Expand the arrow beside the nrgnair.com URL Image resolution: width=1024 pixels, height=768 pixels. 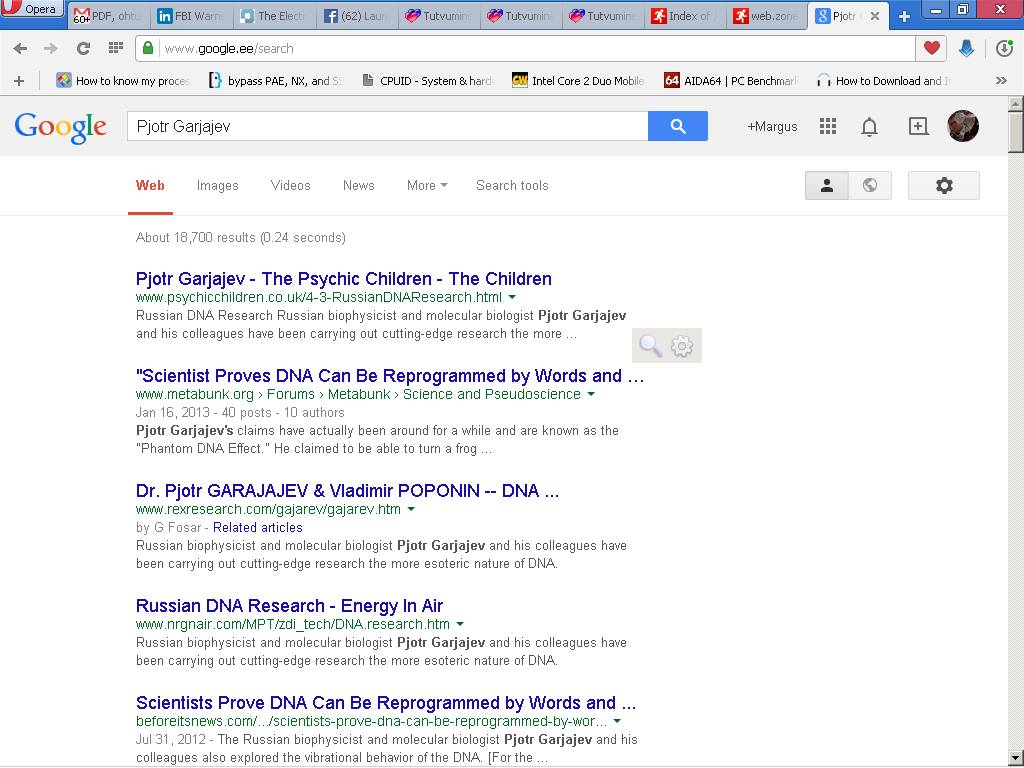[x=460, y=624]
